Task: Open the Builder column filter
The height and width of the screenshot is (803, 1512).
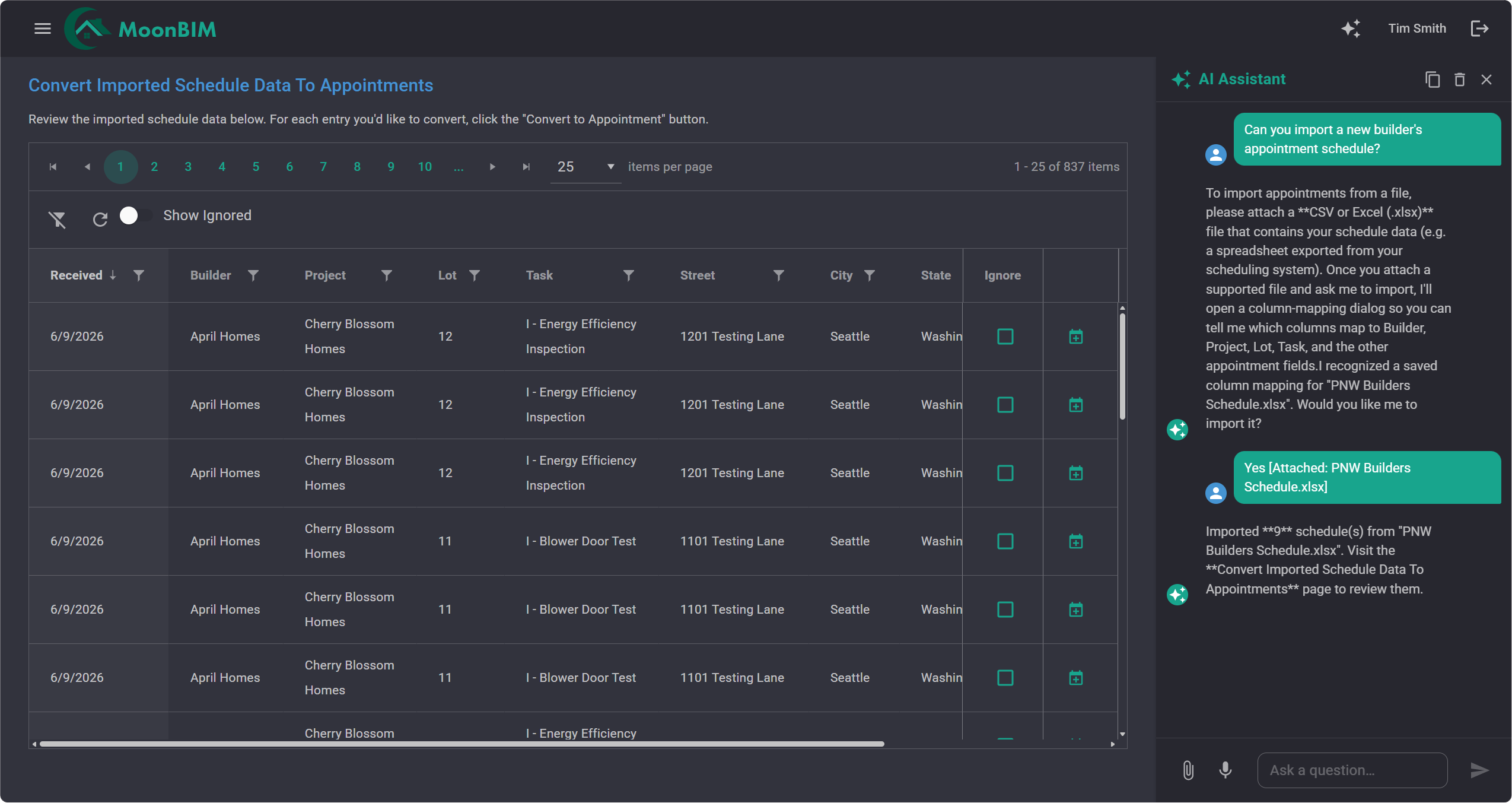Action: (253, 275)
